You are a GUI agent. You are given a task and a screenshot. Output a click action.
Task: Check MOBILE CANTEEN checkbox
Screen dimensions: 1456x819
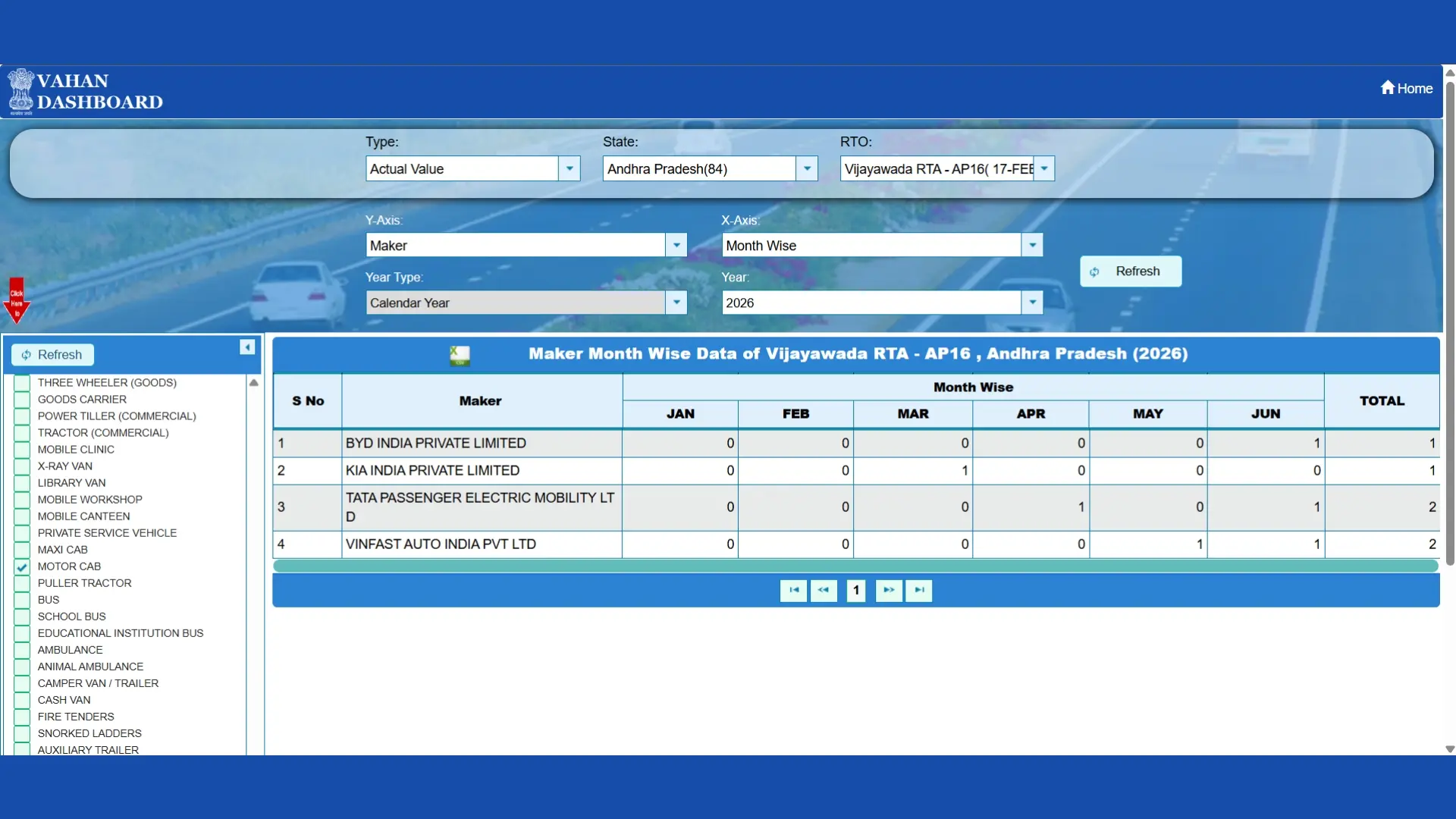point(22,516)
